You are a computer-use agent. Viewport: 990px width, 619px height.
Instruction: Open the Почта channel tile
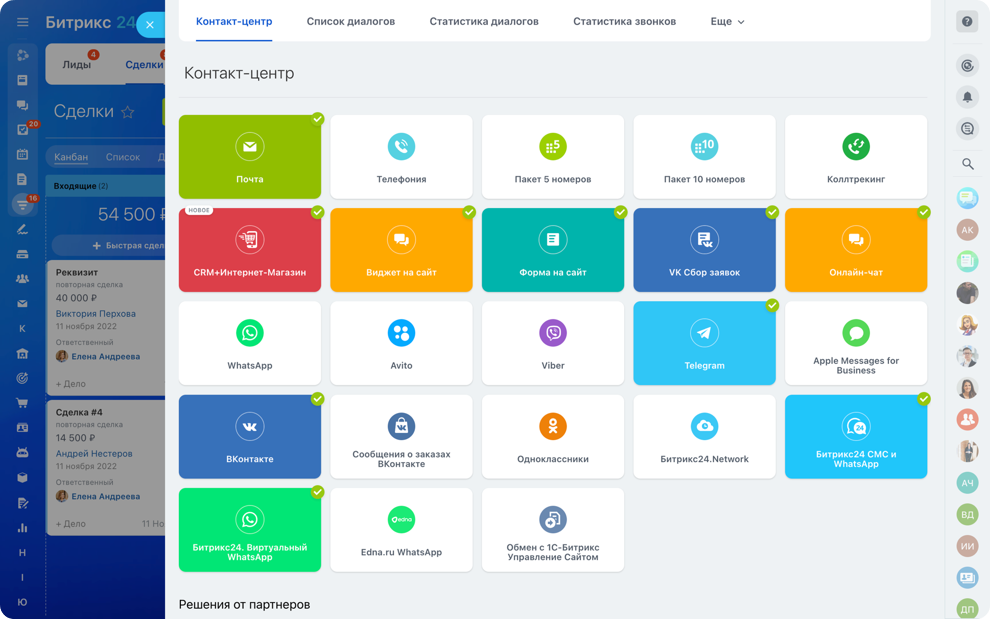249,157
